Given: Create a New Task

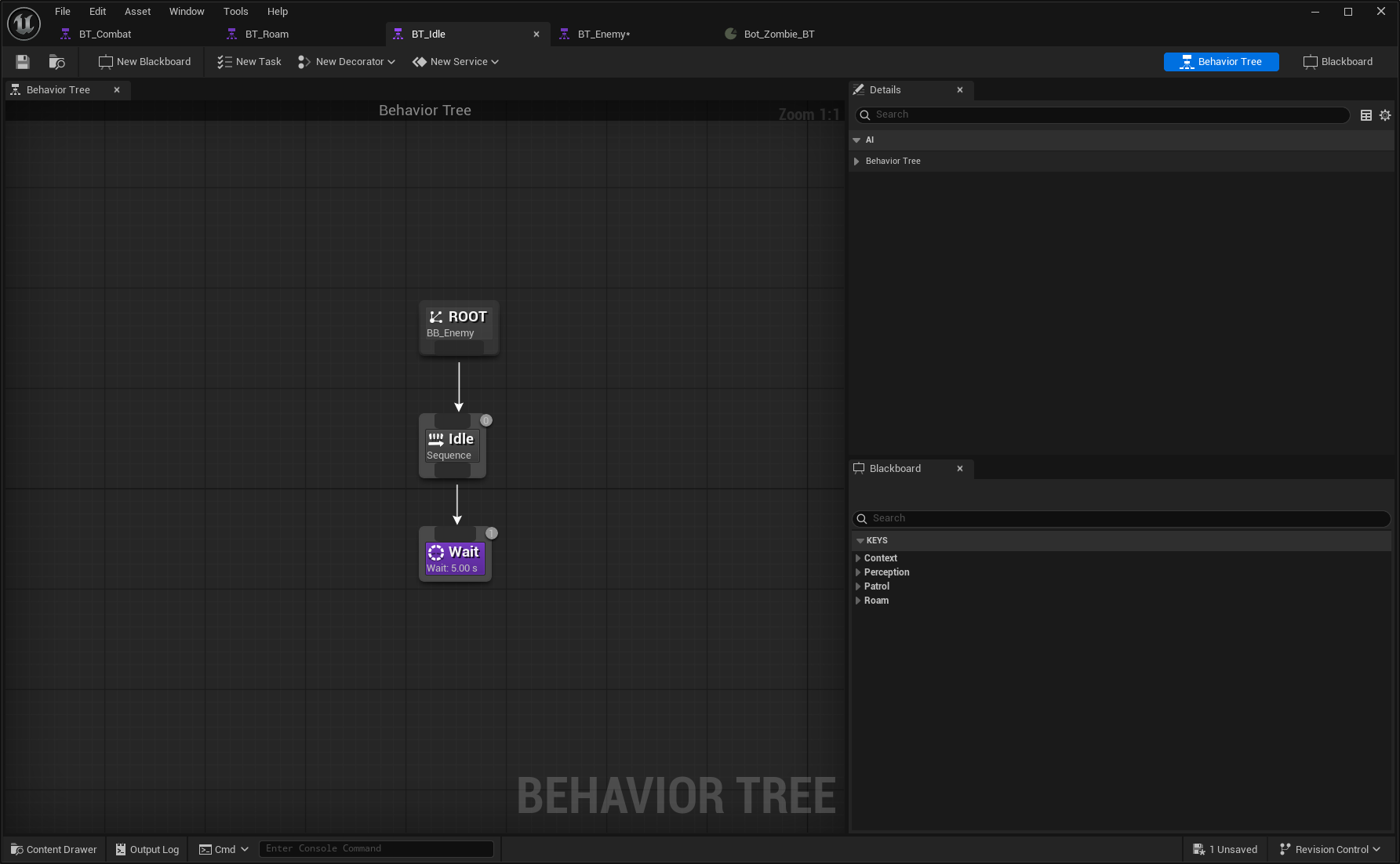Looking at the screenshot, I should point(248,61).
